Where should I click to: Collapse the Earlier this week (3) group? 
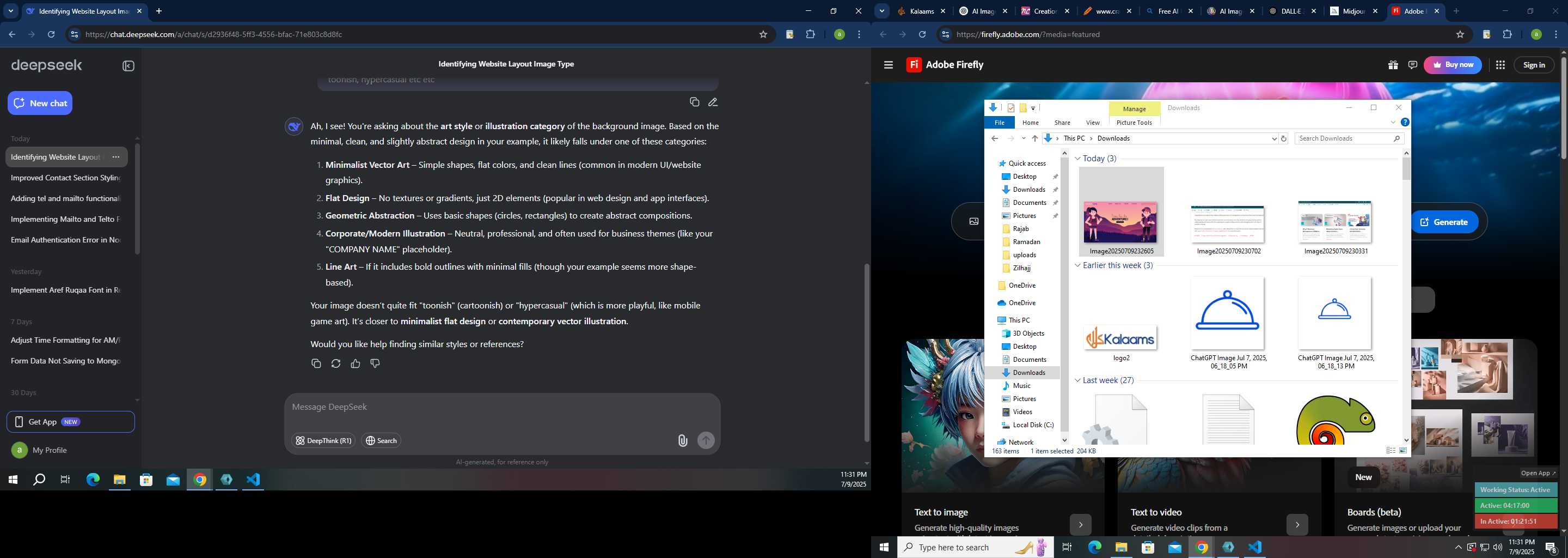pos(1077,265)
